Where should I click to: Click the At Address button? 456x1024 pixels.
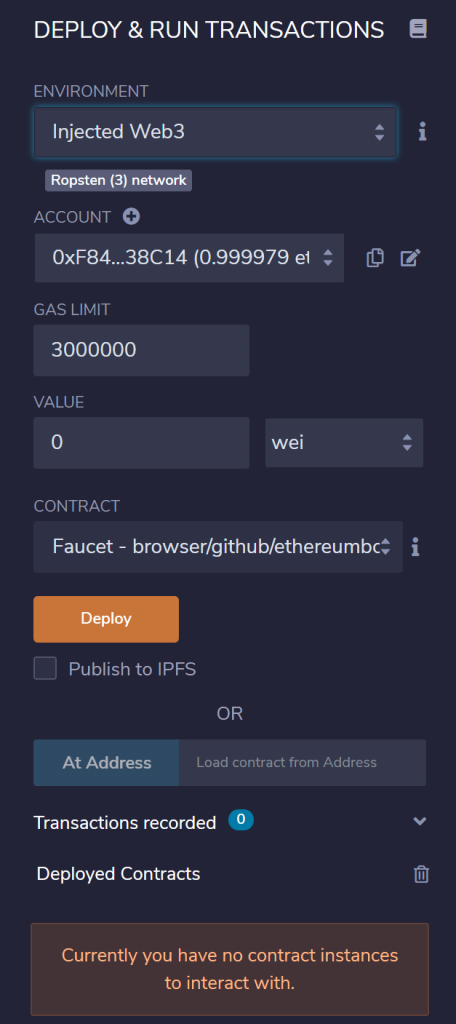tap(106, 763)
